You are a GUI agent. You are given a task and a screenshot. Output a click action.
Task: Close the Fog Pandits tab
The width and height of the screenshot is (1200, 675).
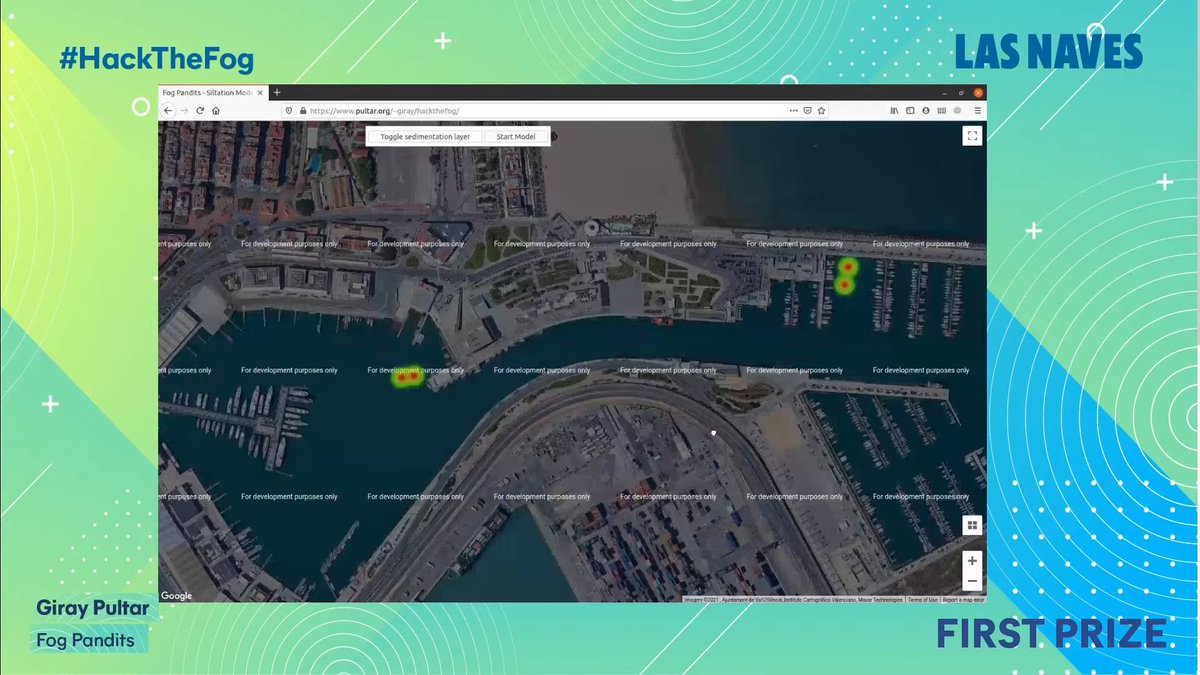point(261,93)
